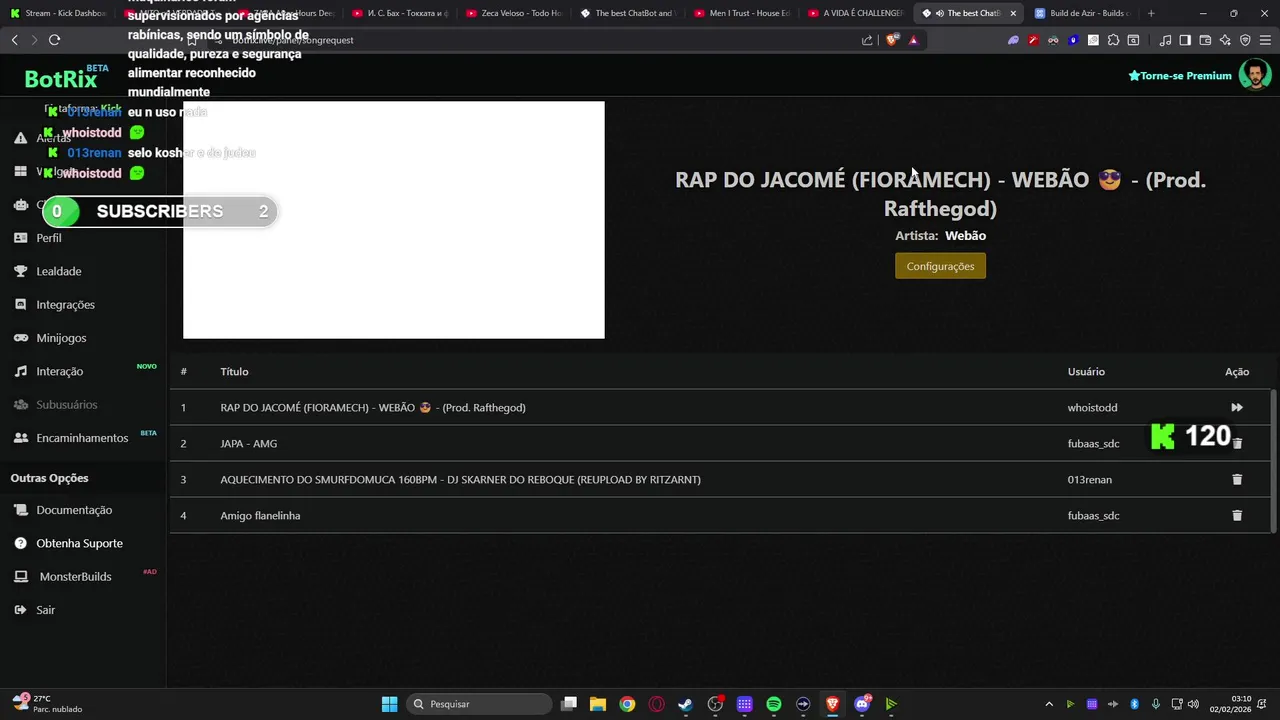
Task: Open MonsterBuilds in the sidebar
Action: click(75, 577)
